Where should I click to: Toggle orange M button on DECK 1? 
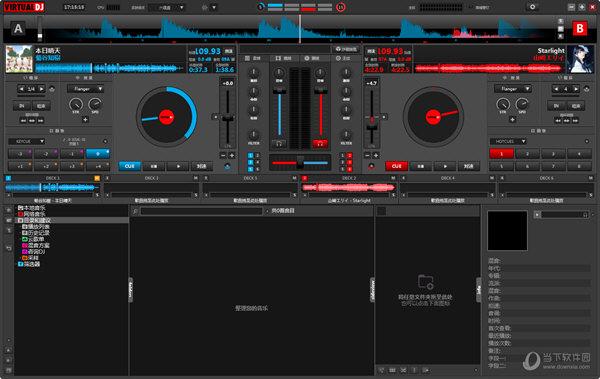97,178
